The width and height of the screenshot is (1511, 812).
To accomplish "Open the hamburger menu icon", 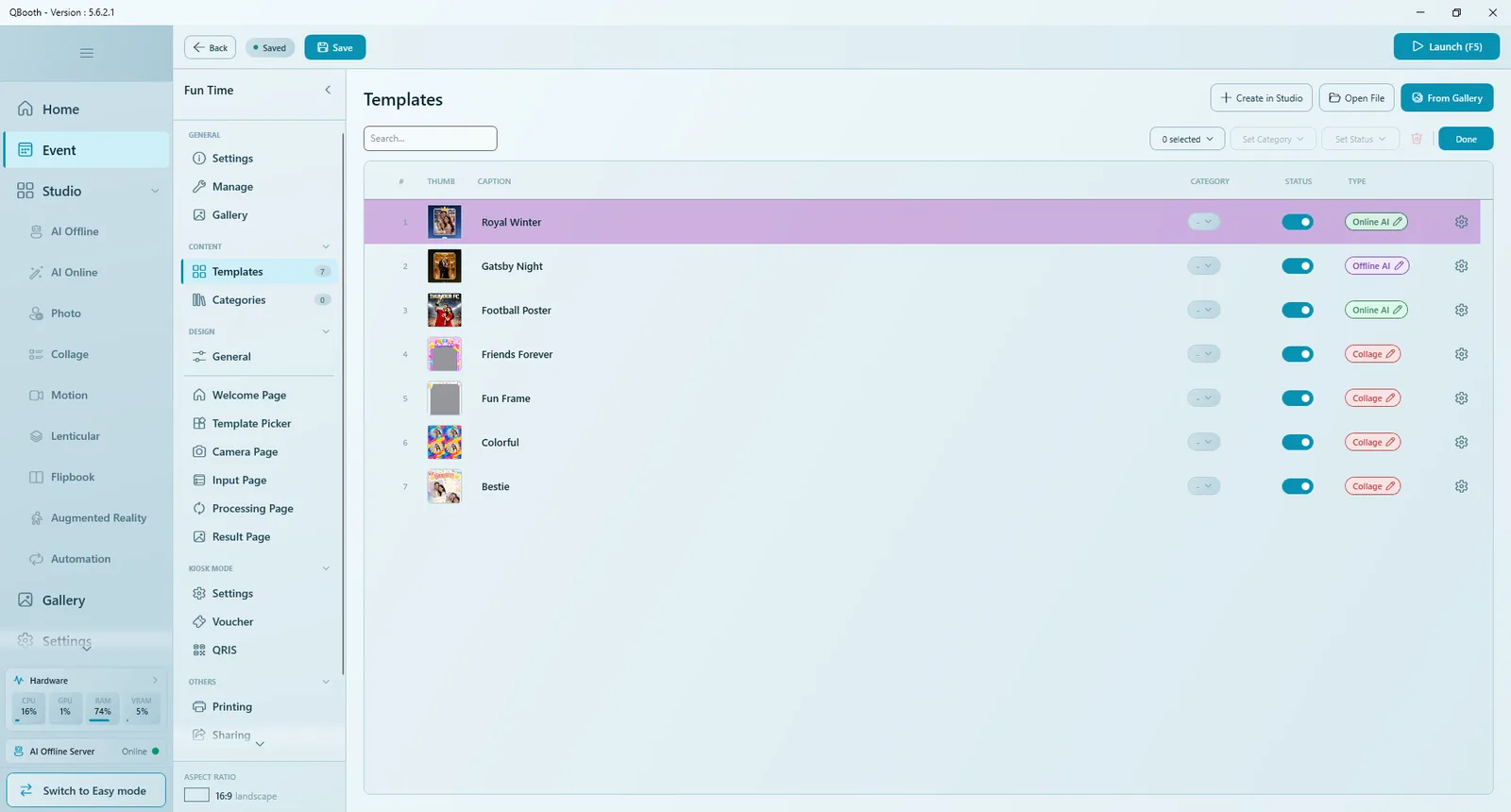I will click(87, 53).
